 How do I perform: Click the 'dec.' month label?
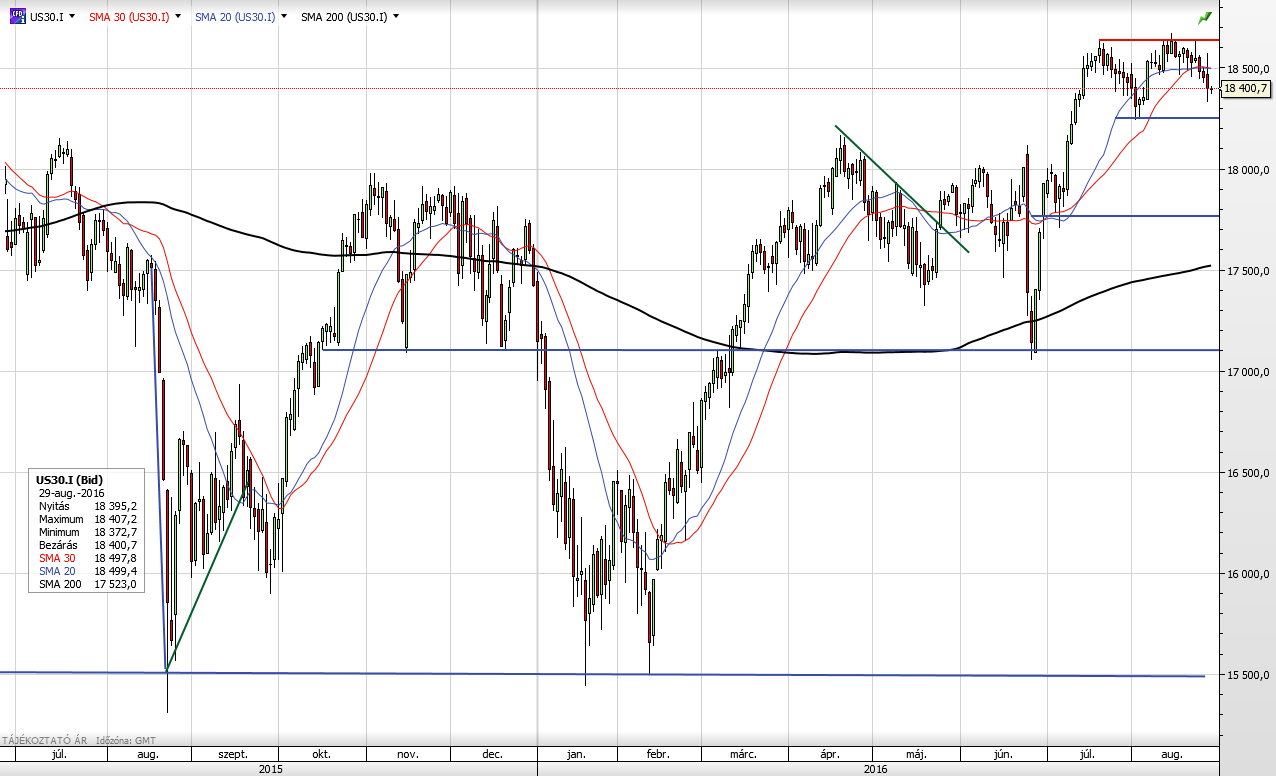pyautogui.click(x=492, y=754)
